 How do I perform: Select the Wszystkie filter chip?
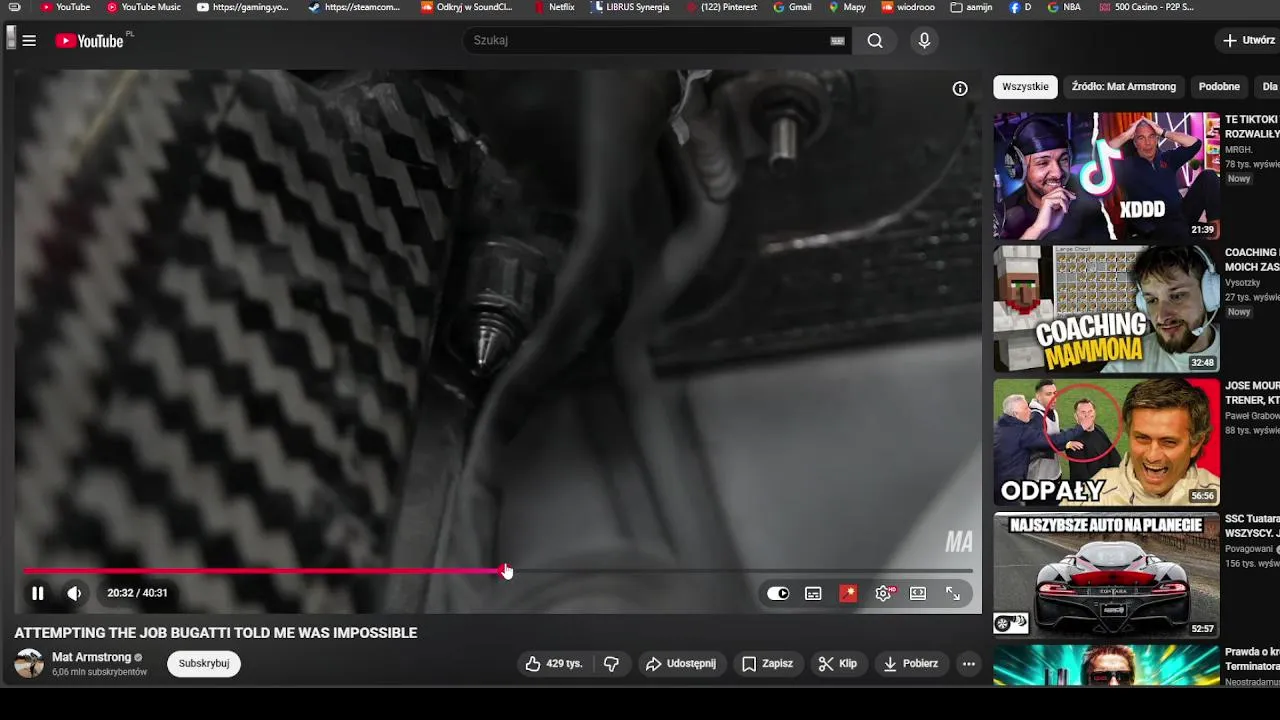pos(1025,87)
